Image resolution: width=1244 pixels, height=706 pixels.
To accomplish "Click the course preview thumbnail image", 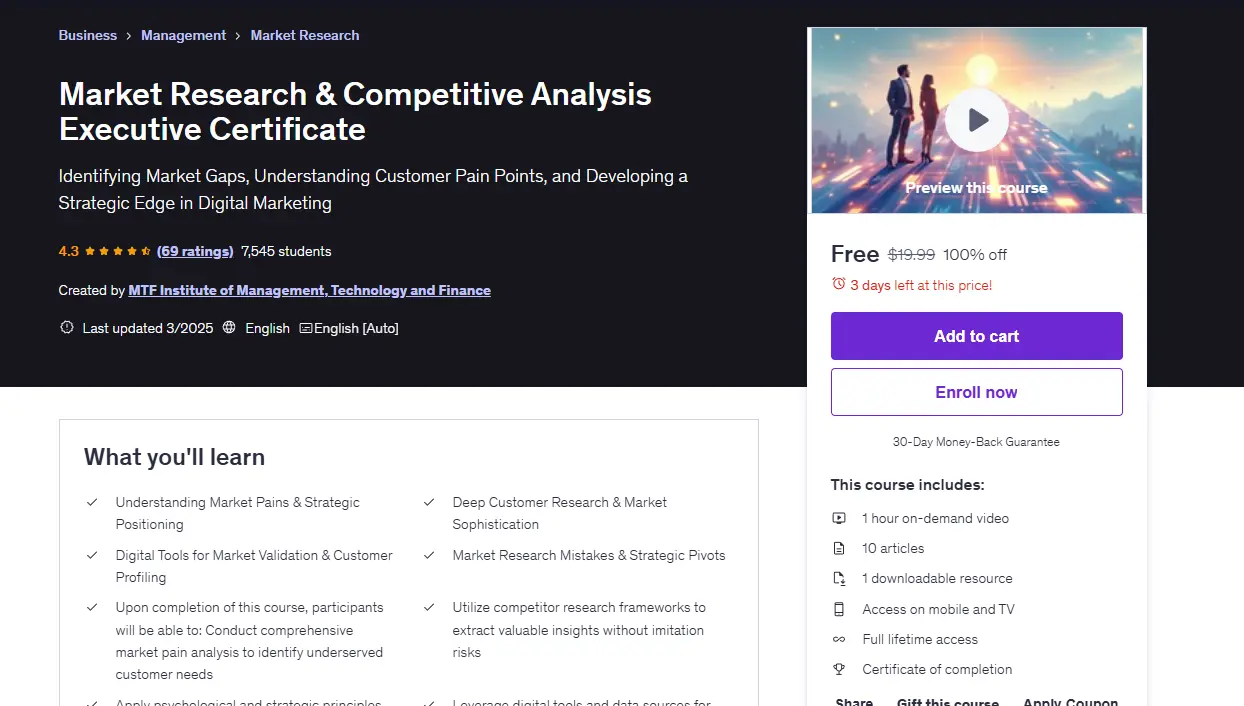I will point(977,120).
